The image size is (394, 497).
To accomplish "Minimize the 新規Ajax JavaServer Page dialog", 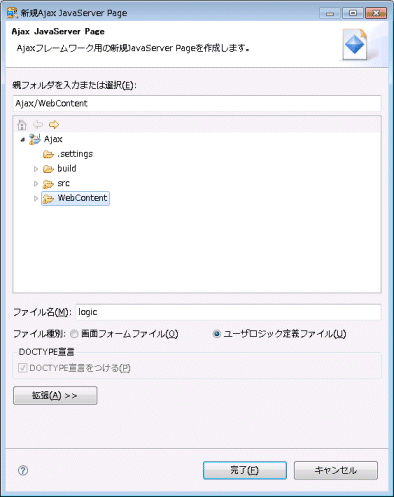I will click(x=330, y=13).
